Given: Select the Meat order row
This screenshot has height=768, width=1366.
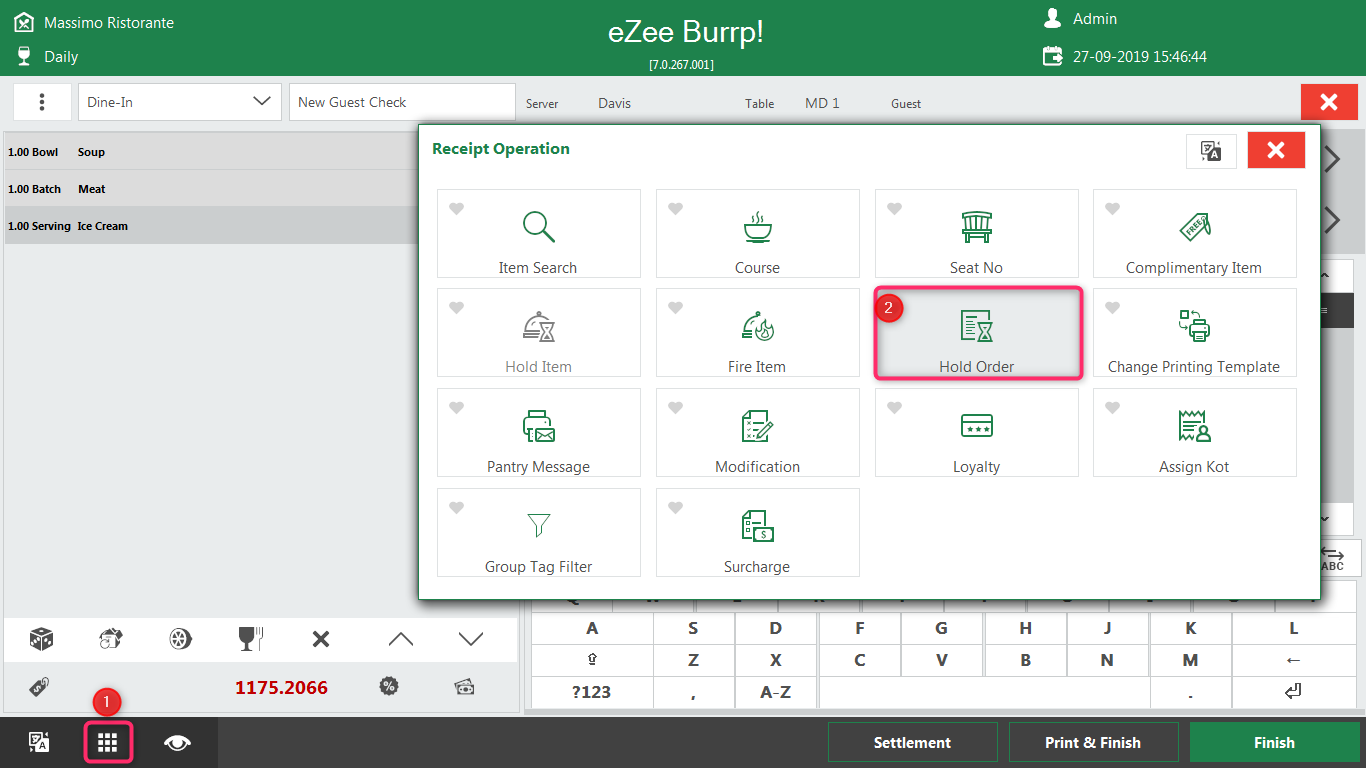Looking at the screenshot, I should pos(211,189).
